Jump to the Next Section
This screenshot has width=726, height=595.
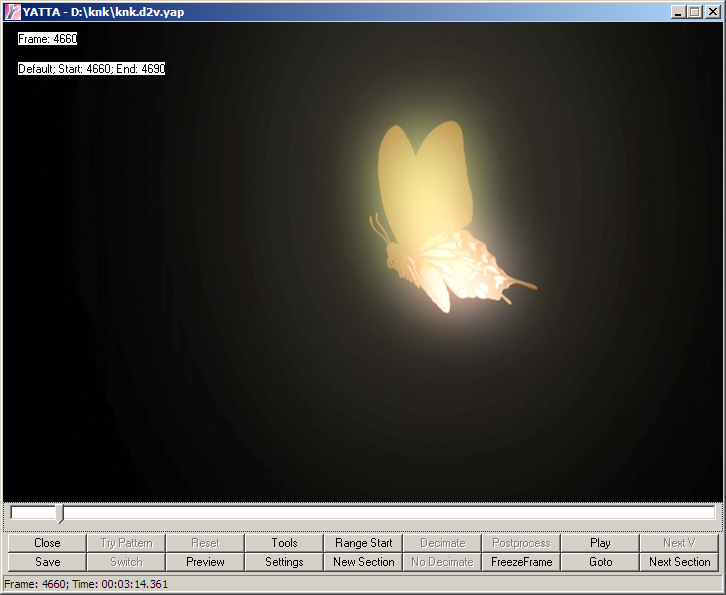[679, 562]
